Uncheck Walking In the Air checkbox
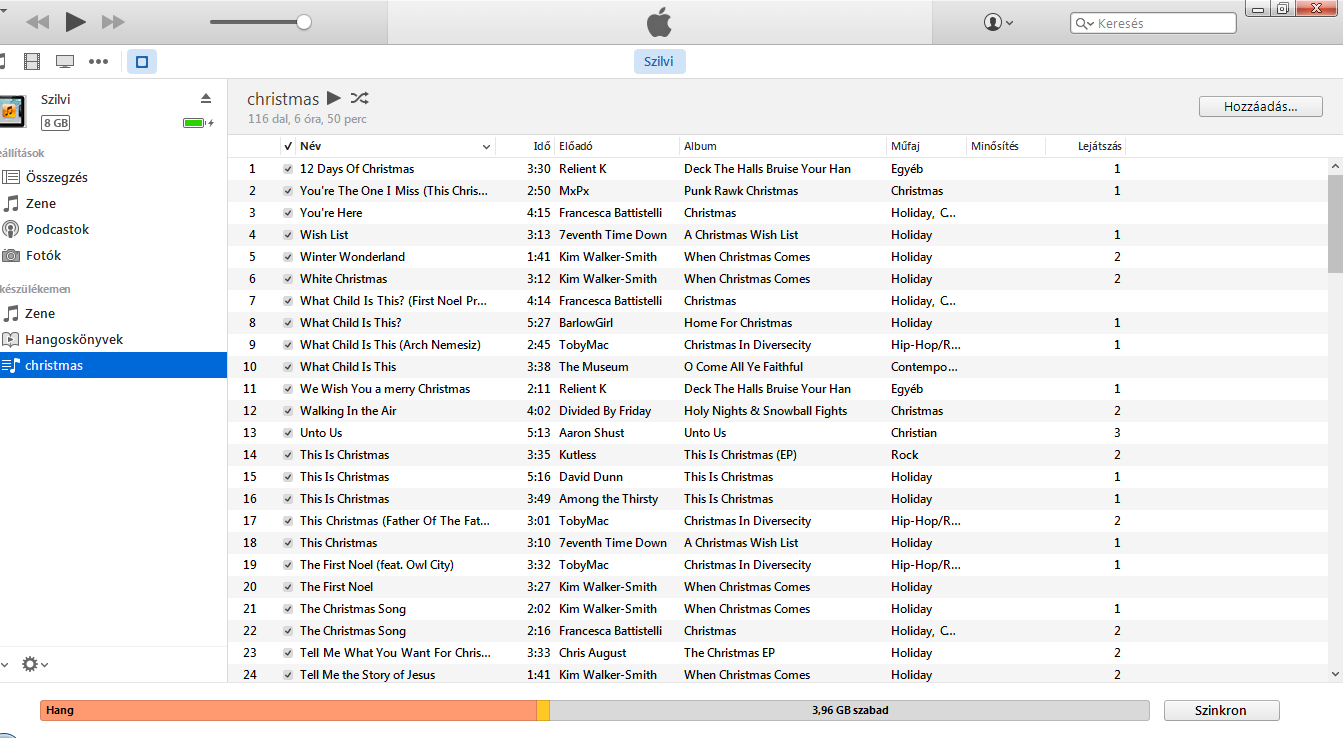 tap(288, 411)
